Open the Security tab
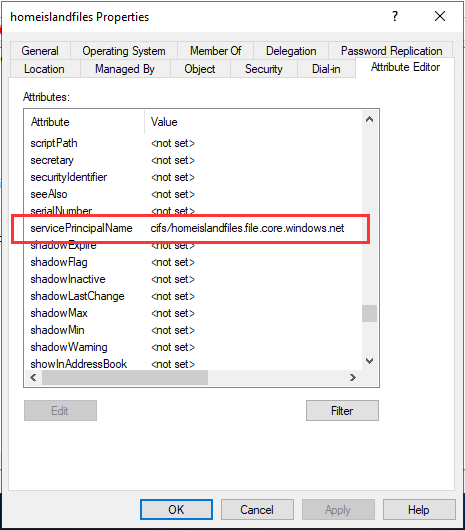The height and width of the screenshot is (530, 465). click(264, 69)
